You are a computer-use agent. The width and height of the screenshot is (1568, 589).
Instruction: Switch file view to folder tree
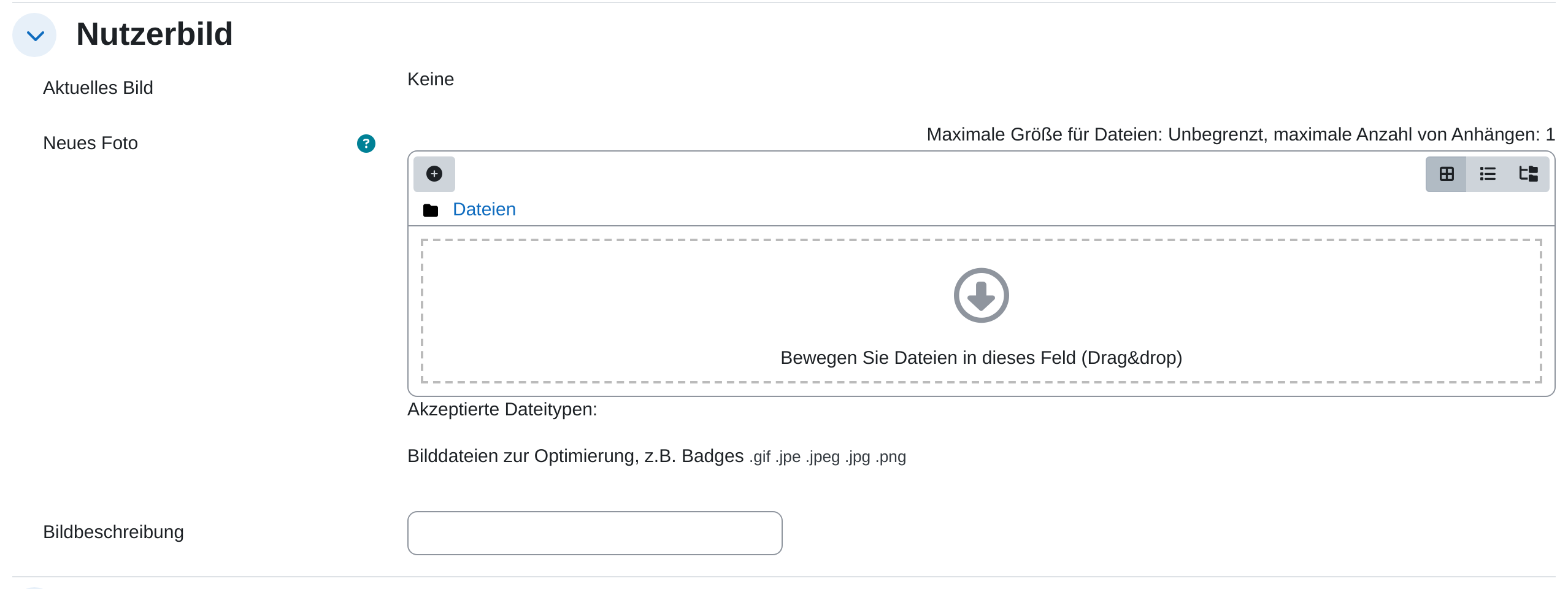(x=1528, y=174)
